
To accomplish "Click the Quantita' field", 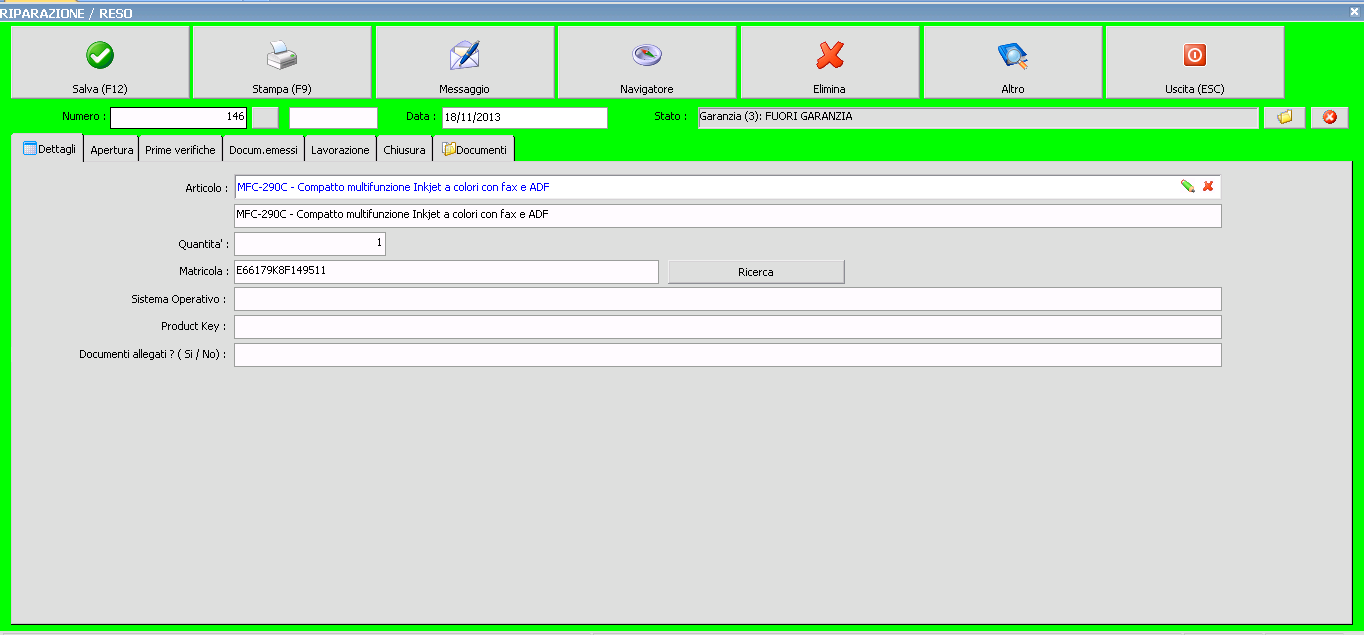I will tap(309, 244).
